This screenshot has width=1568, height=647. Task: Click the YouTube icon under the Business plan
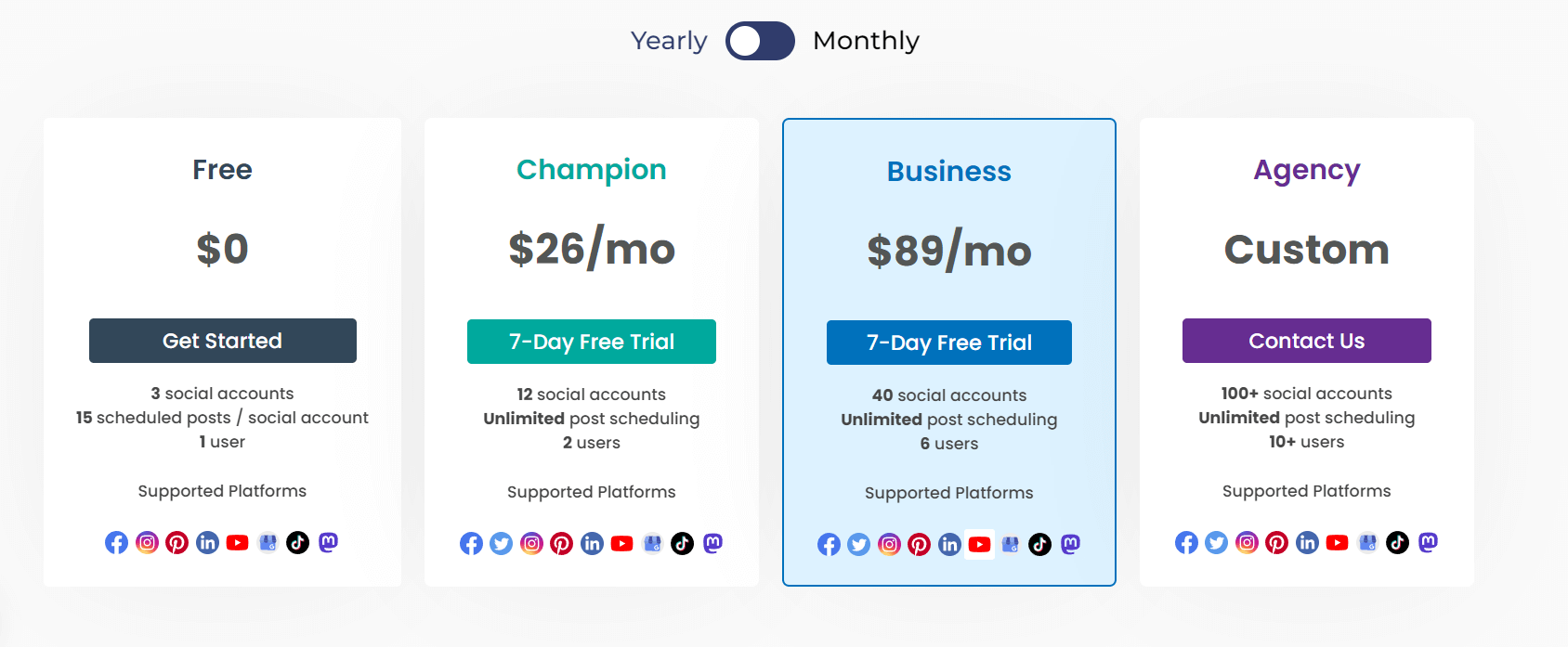(979, 545)
